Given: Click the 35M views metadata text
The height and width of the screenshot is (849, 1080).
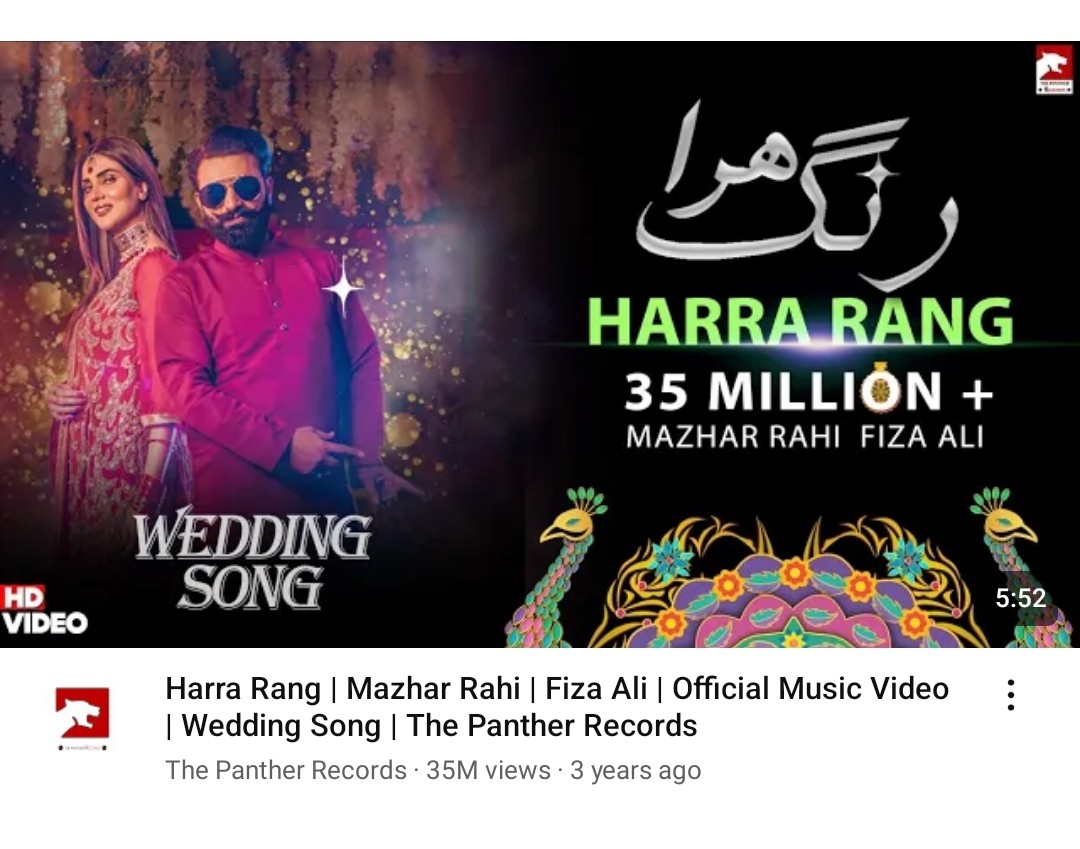Looking at the screenshot, I should tap(488, 771).
